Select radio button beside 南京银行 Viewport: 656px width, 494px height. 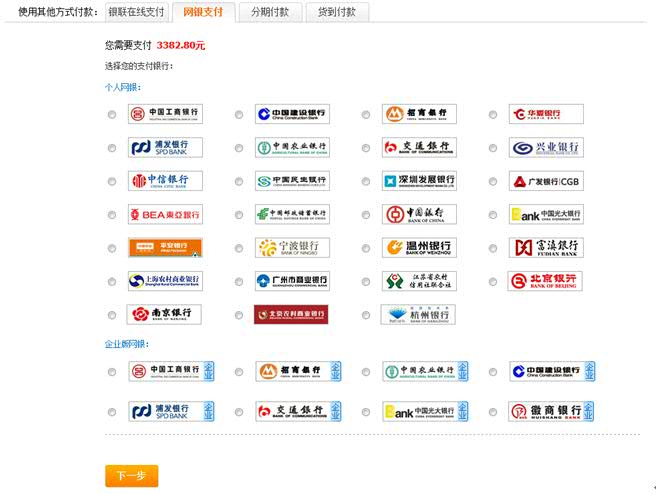coord(112,315)
